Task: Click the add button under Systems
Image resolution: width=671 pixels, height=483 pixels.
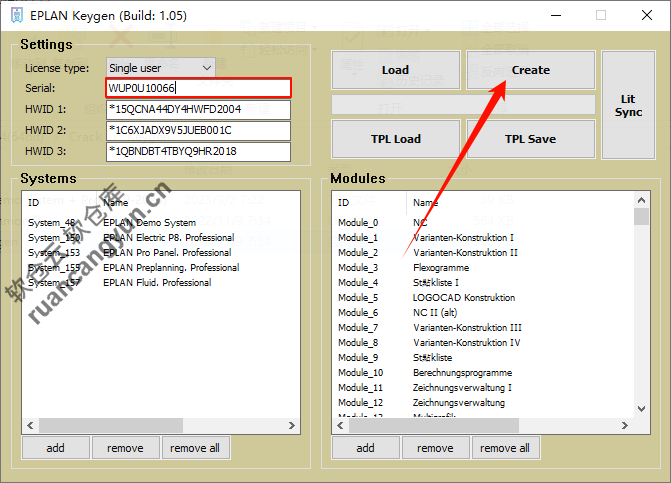Action: click(x=55, y=448)
